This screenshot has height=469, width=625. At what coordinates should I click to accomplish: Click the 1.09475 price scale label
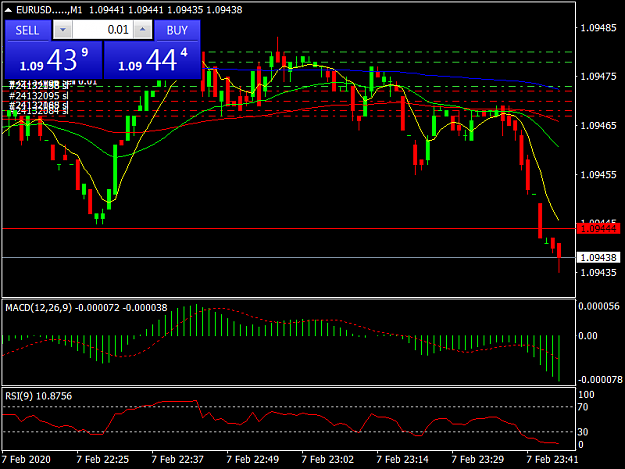pyautogui.click(x=598, y=77)
